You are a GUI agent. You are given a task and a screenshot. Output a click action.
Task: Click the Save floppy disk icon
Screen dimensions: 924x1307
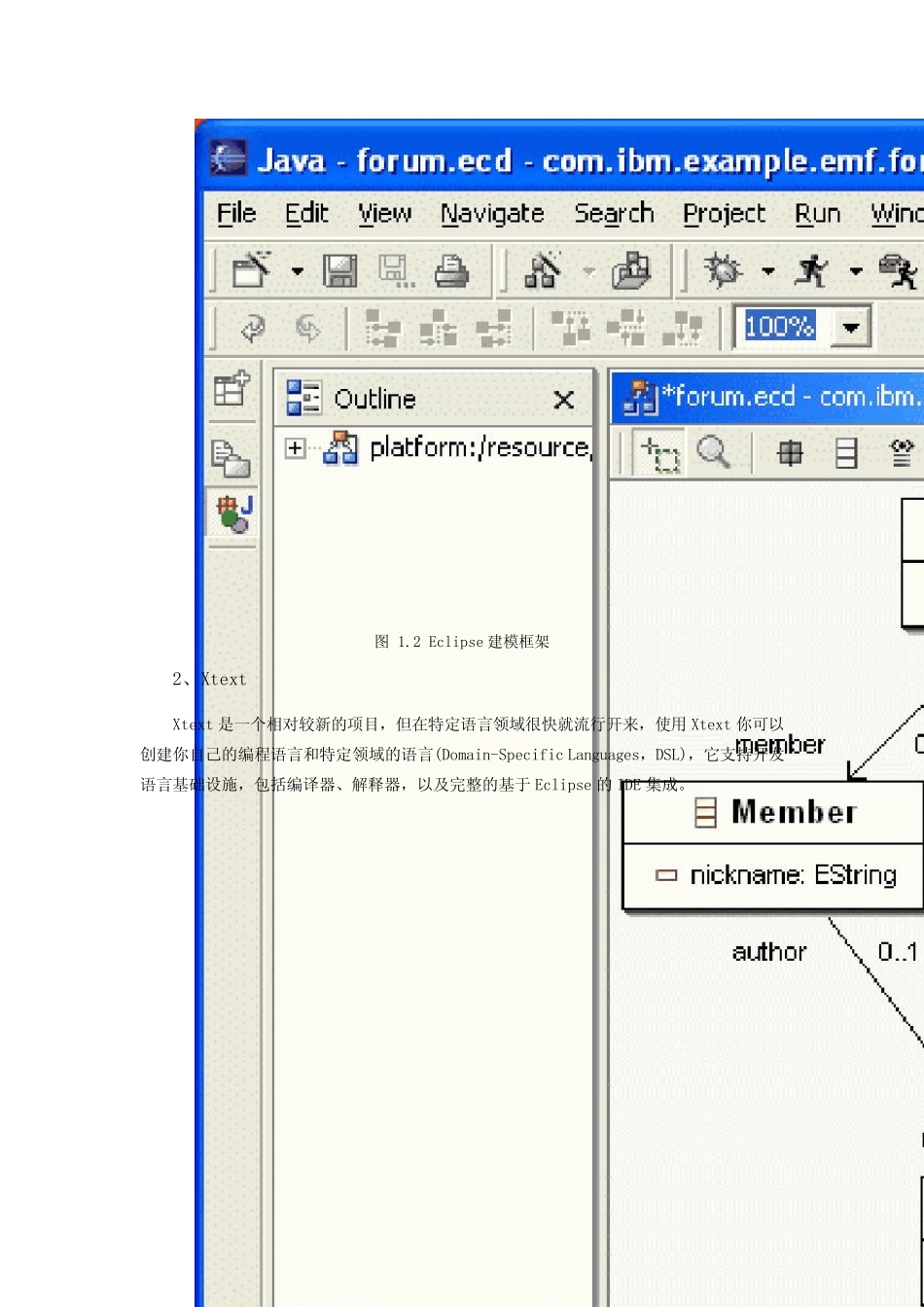tap(339, 271)
